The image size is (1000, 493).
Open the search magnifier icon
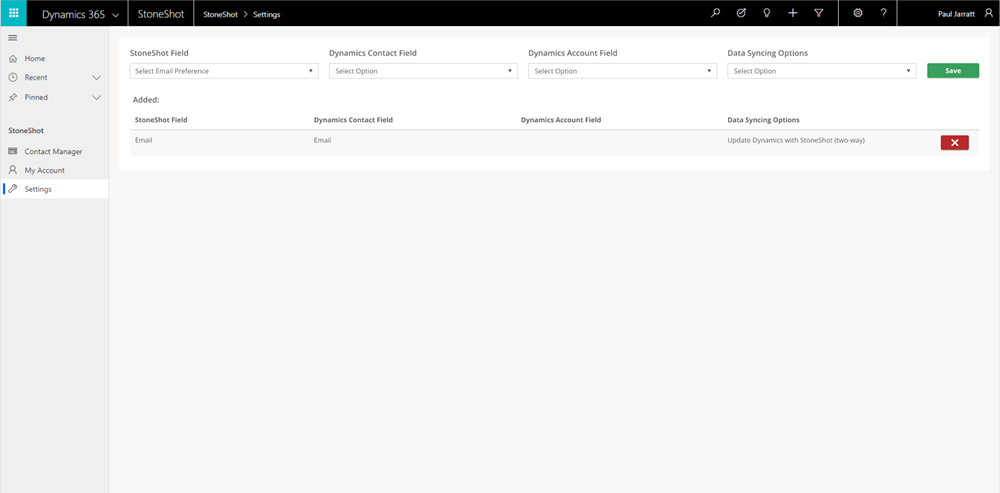click(716, 13)
